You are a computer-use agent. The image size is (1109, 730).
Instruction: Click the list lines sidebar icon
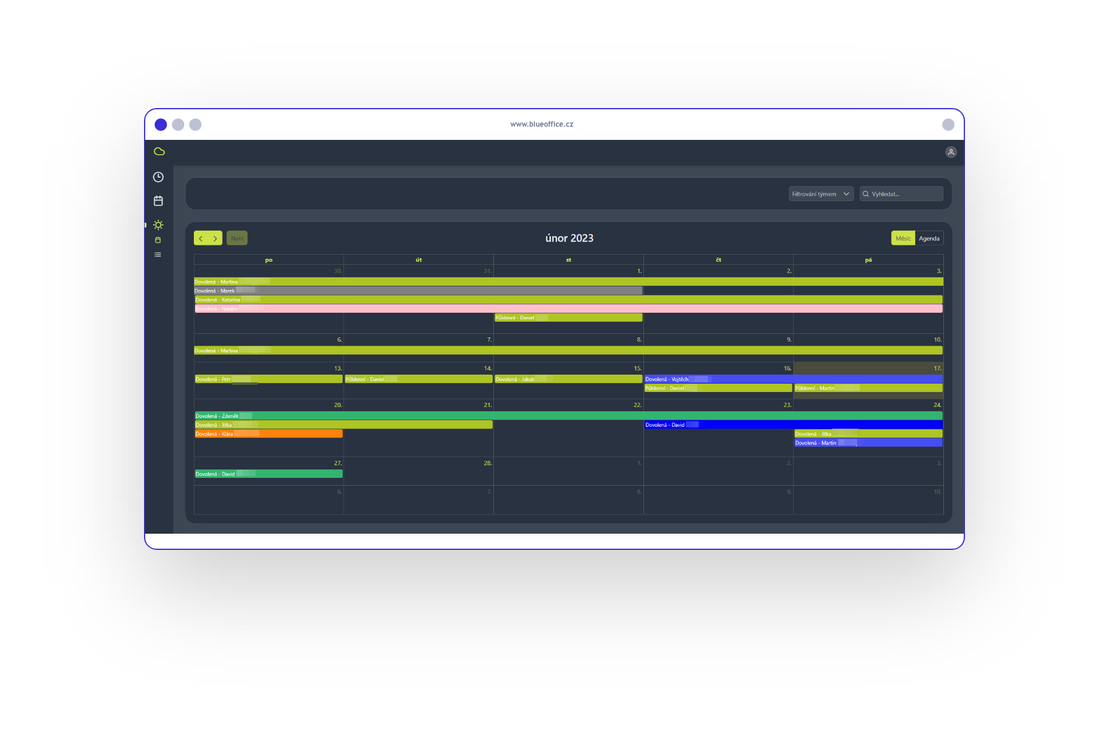pyautogui.click(x=158, y=255)
